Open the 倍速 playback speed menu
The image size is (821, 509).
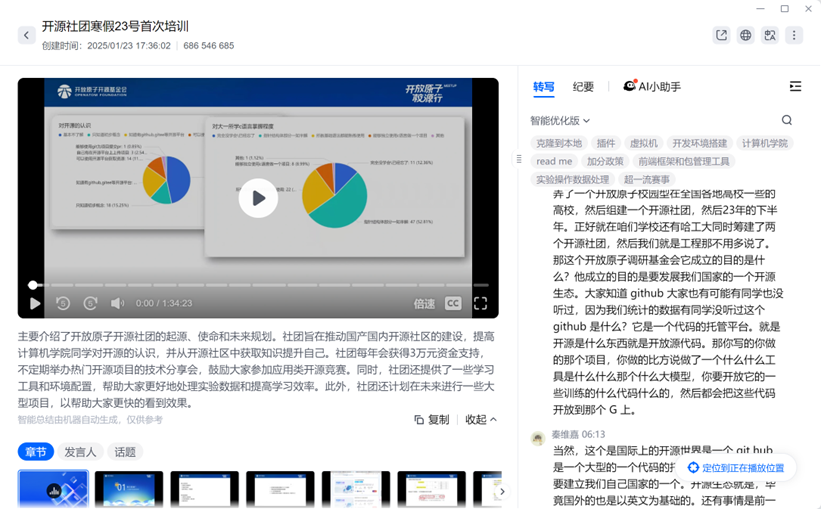coord(424,303)
